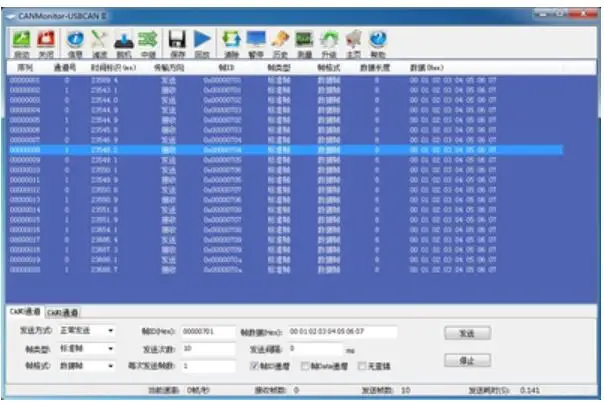
Task: Switch to the CAN1通道 tab
Action: (25, 312)
